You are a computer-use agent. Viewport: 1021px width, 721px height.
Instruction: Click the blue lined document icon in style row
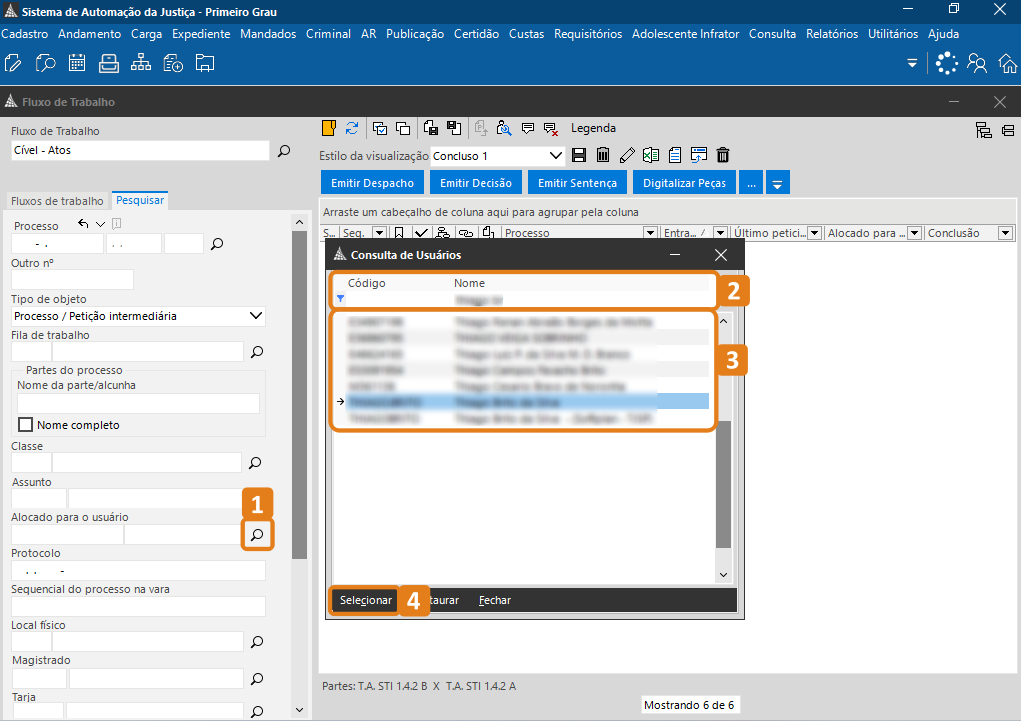(x=675, y=155)
